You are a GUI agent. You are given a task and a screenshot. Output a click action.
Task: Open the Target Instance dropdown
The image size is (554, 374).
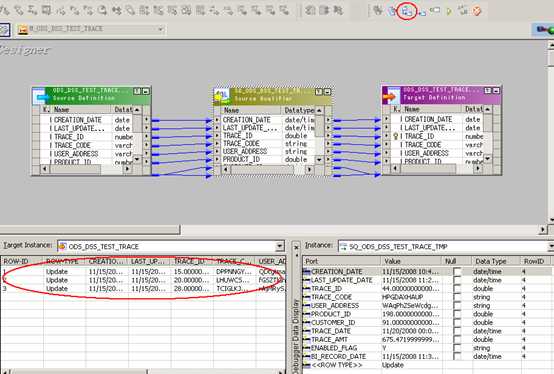pos(280,246)
